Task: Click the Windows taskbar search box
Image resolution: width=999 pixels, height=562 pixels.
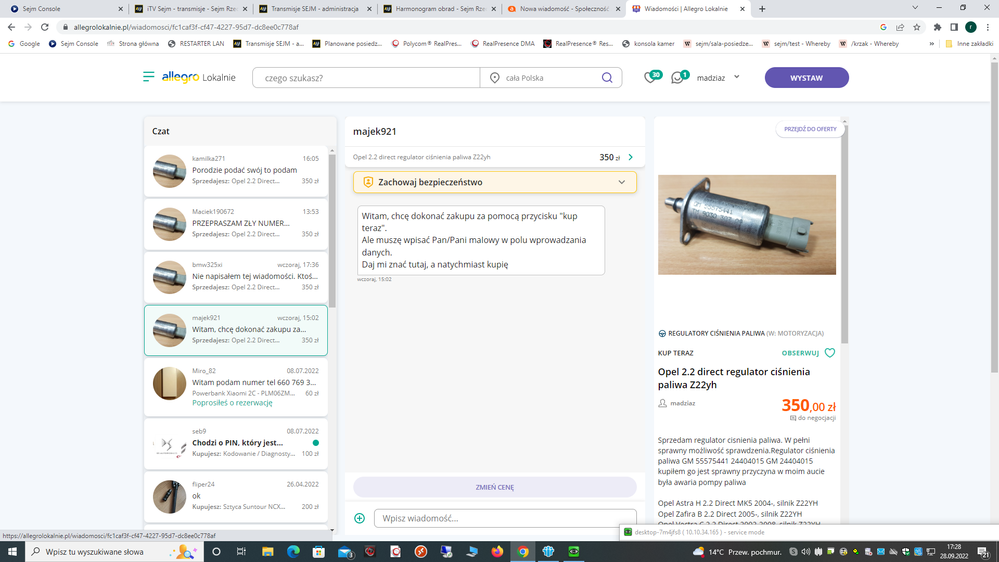Action: tap(113, 552)
